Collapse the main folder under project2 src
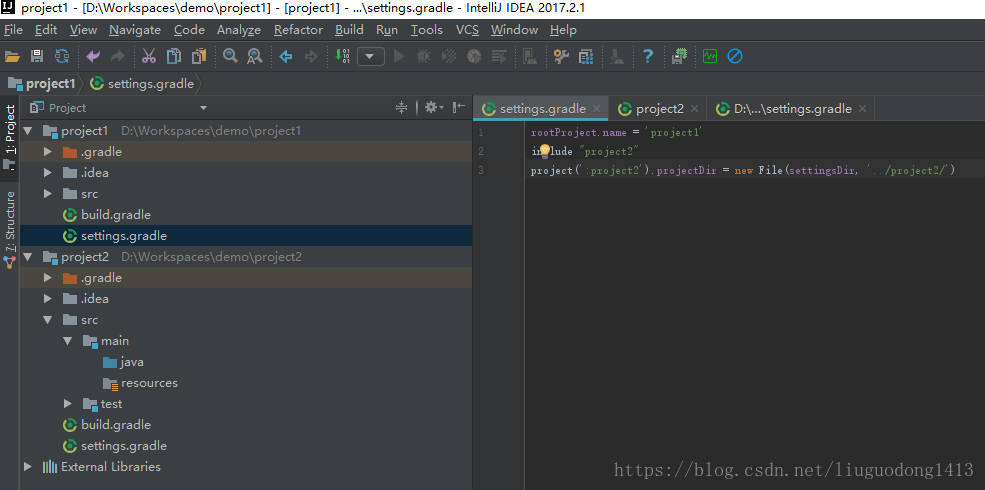Screen dimensions: 985x490 tap(68, 341)
